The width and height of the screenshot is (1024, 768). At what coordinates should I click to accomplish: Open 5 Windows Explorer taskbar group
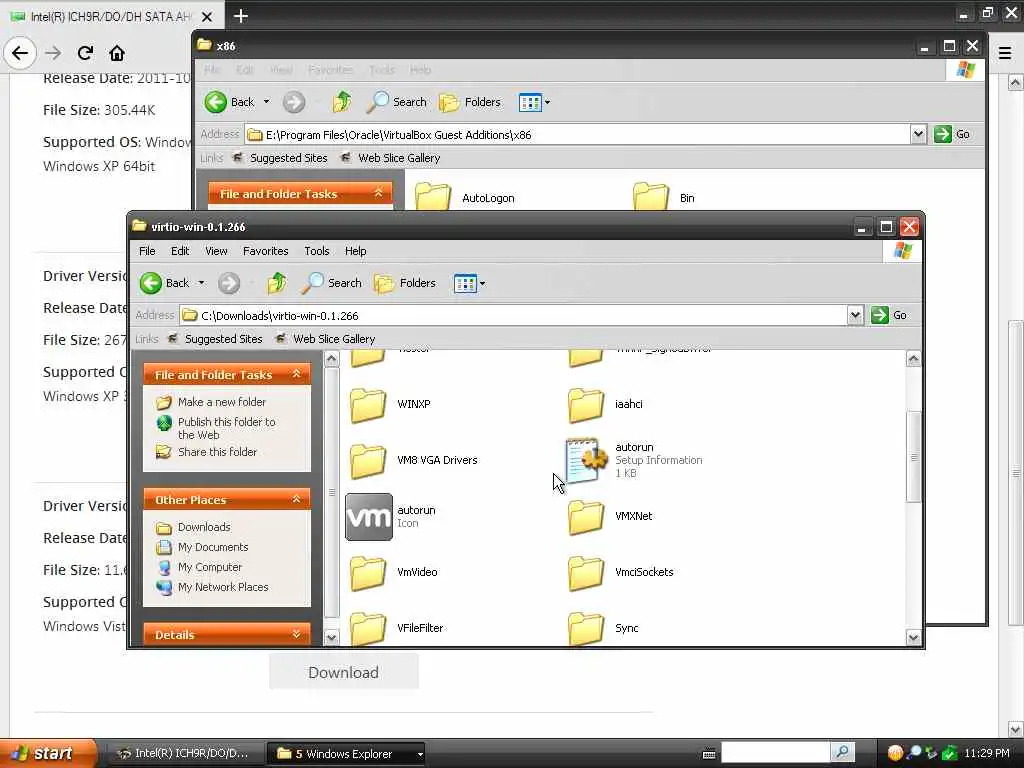tap(347, 754)
